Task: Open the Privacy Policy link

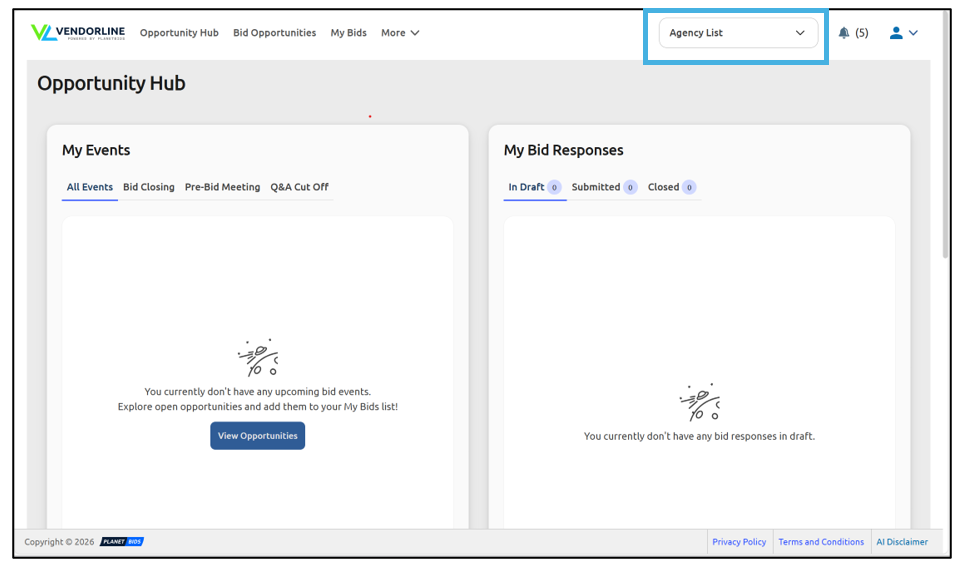Action: pos(739,542)
